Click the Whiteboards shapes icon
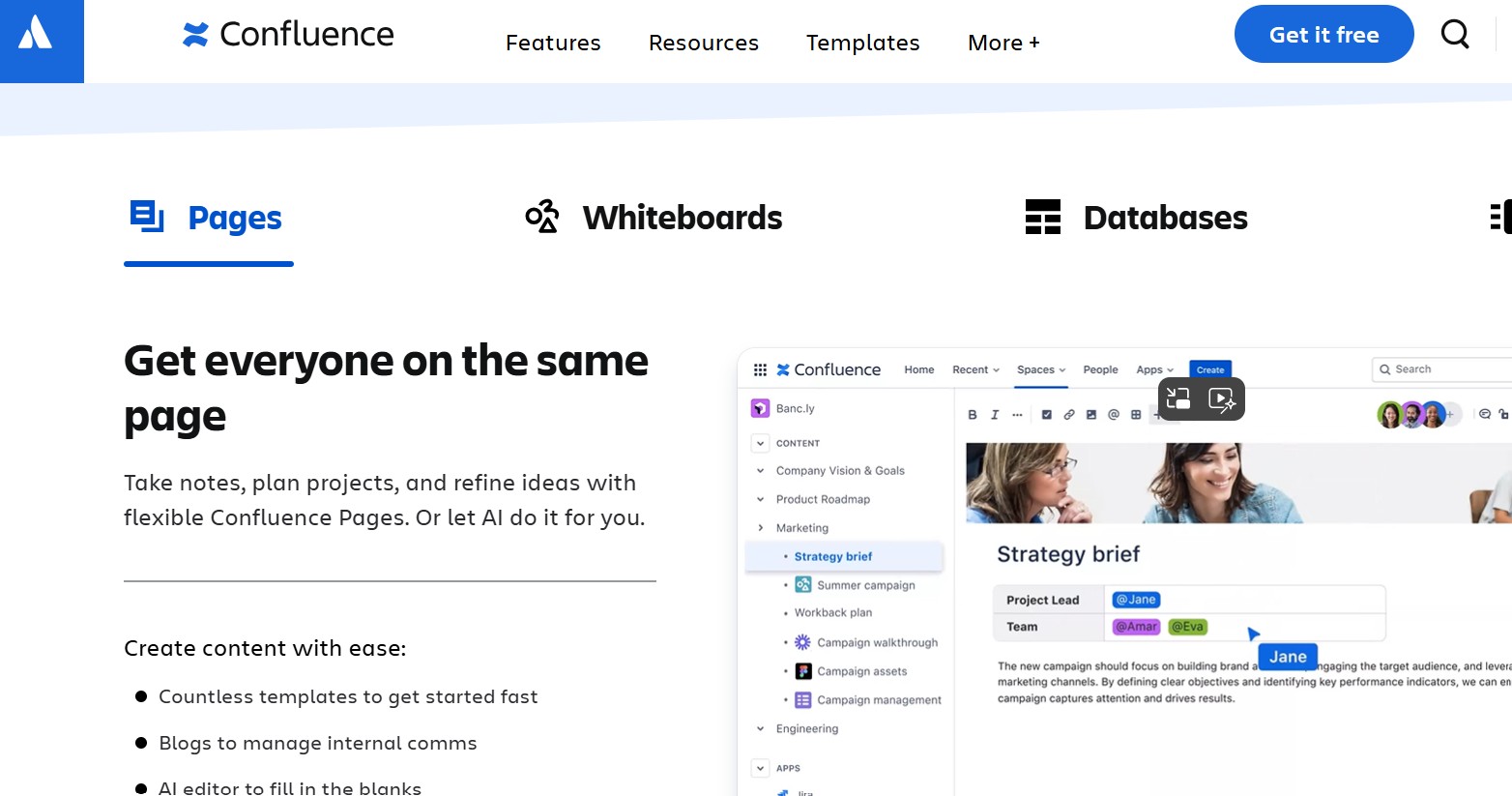This screenshot has height=796, width=1512. click(542, 217)
